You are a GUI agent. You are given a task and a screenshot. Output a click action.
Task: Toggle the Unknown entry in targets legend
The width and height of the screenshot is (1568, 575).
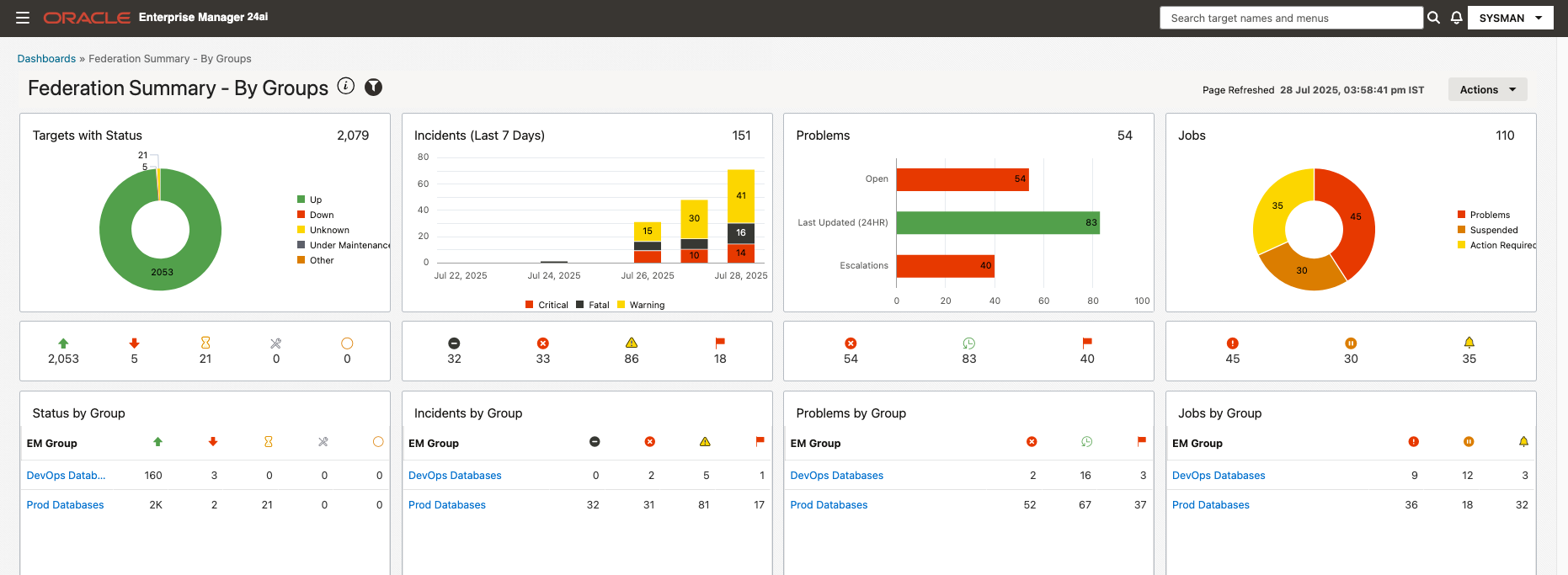pyautogui.click(x=323, y=230)
